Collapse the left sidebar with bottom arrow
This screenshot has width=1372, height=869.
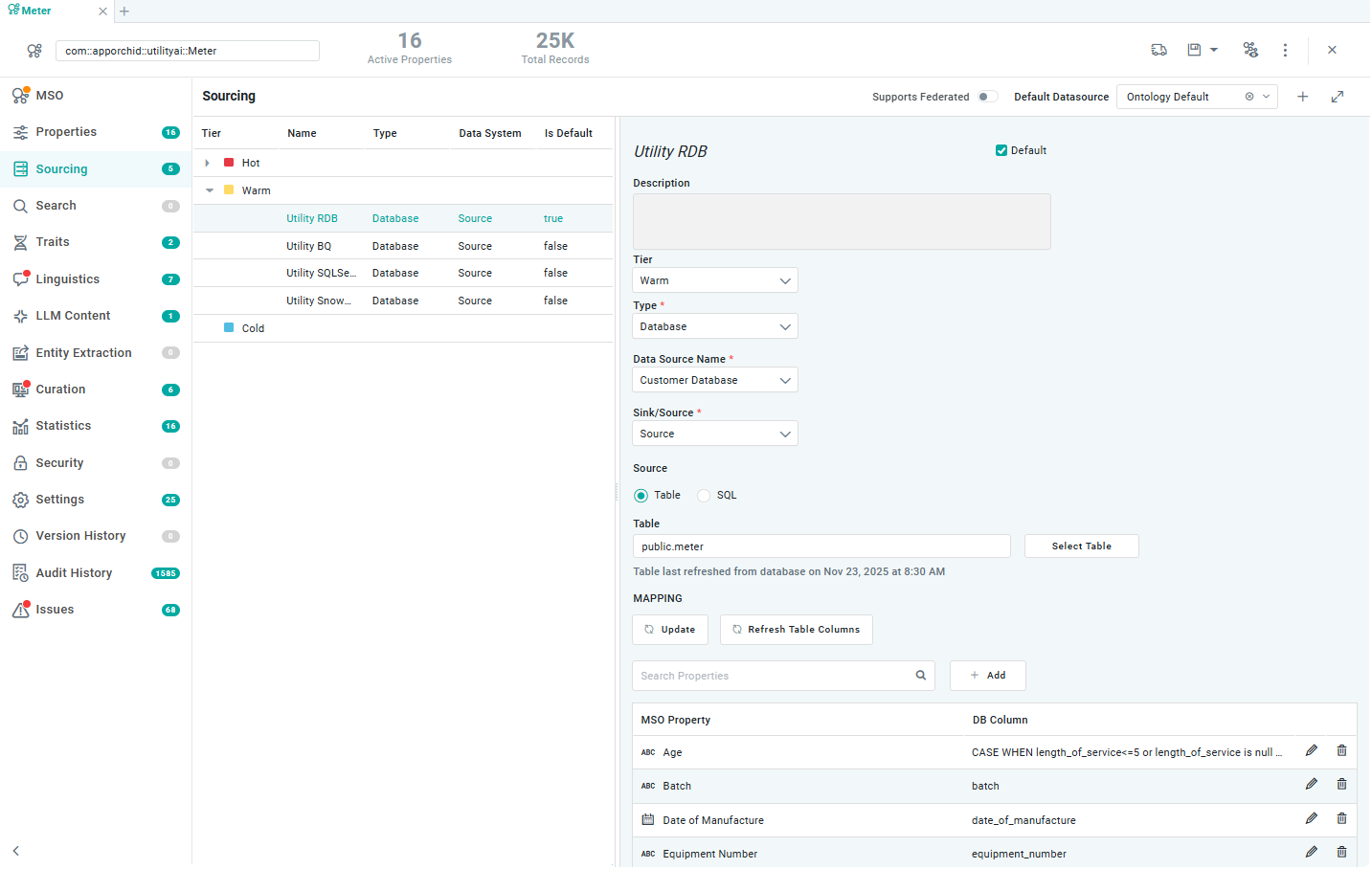point(16,851)
